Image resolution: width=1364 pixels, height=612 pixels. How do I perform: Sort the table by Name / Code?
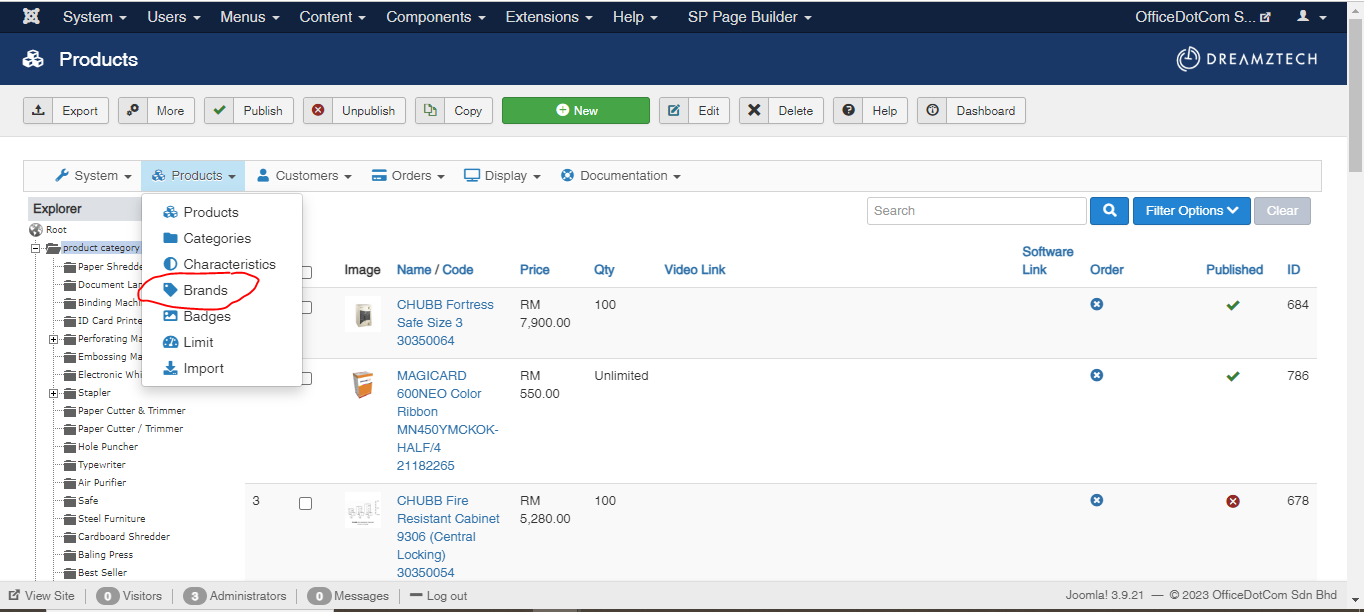click(x=435, y=270)
